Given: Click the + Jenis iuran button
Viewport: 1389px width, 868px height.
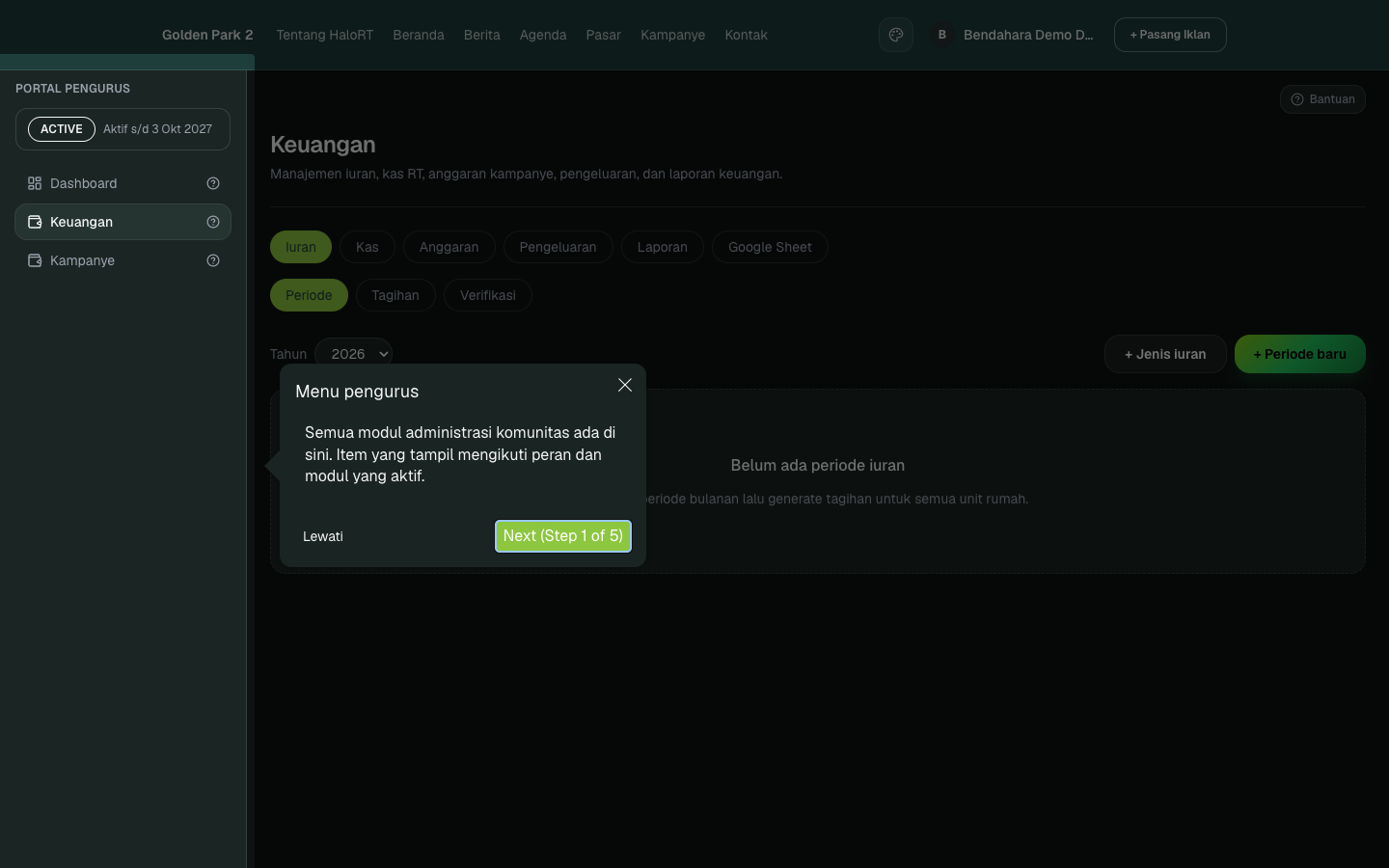Looking at the screenshot, I should tap(1165, 354).
